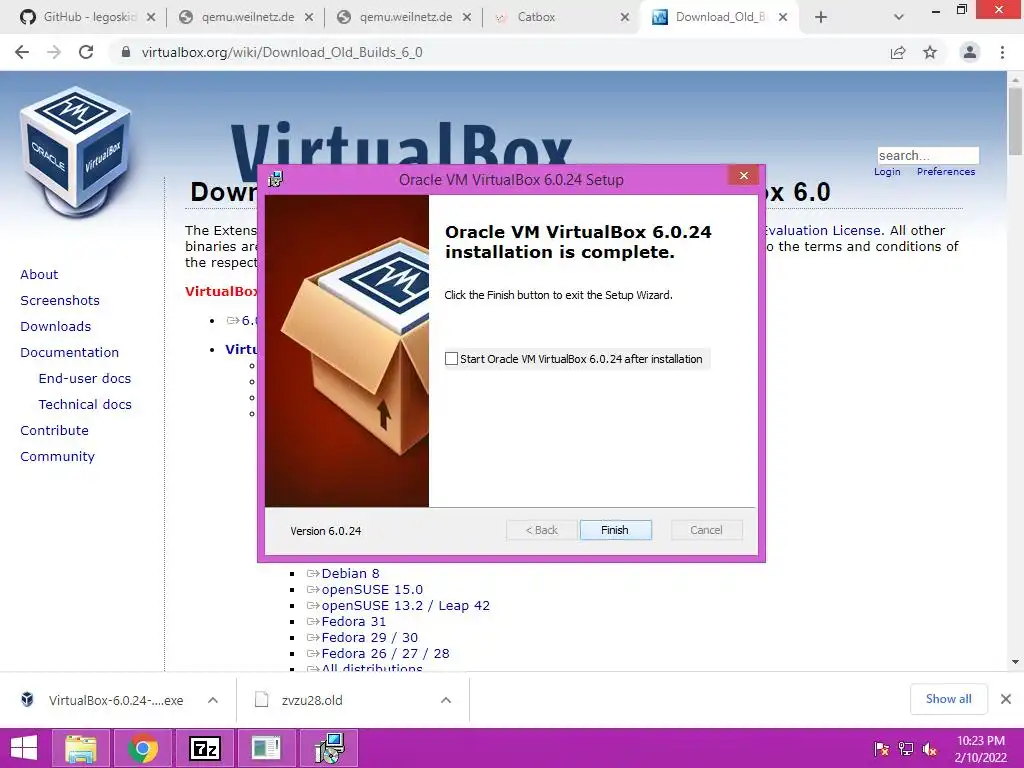Image resolution: width=1024 pixels, height=768 pixels.
Task: Click the Action Center flag tray icon
Action: click(881, 749)
